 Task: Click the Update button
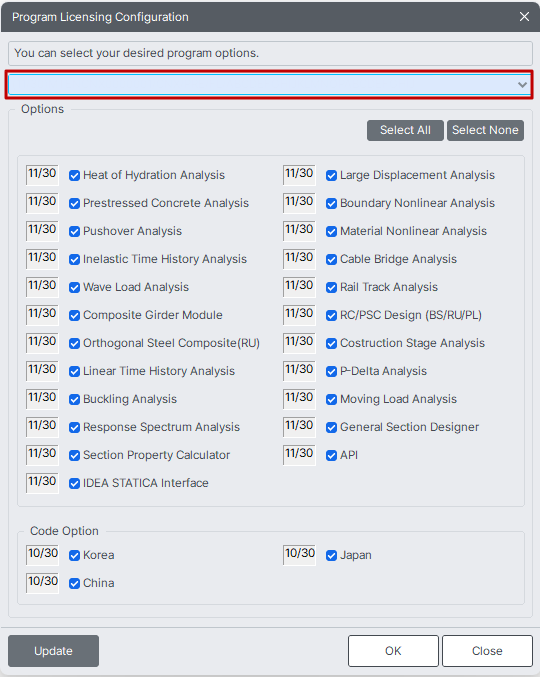click(x=54, y=651)
